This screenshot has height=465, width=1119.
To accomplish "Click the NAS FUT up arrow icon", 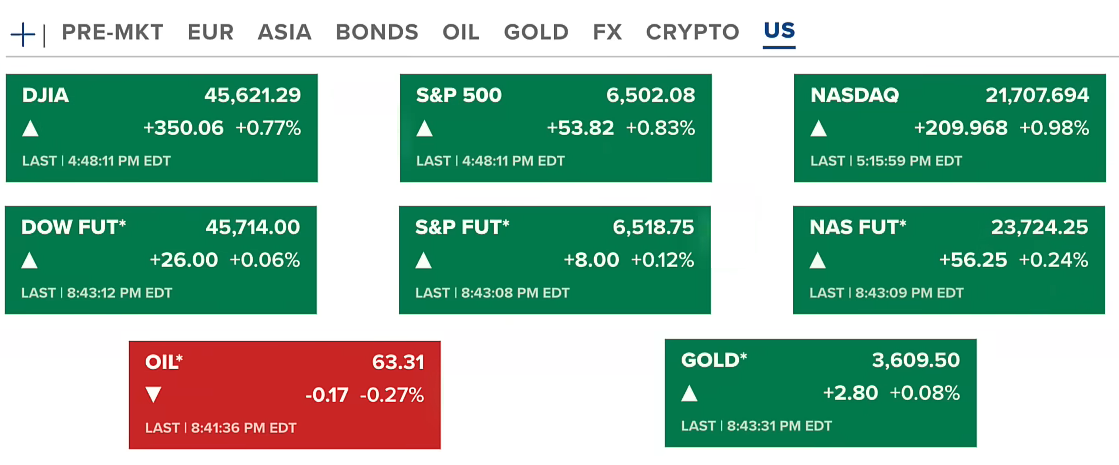I will pos(819,260).
